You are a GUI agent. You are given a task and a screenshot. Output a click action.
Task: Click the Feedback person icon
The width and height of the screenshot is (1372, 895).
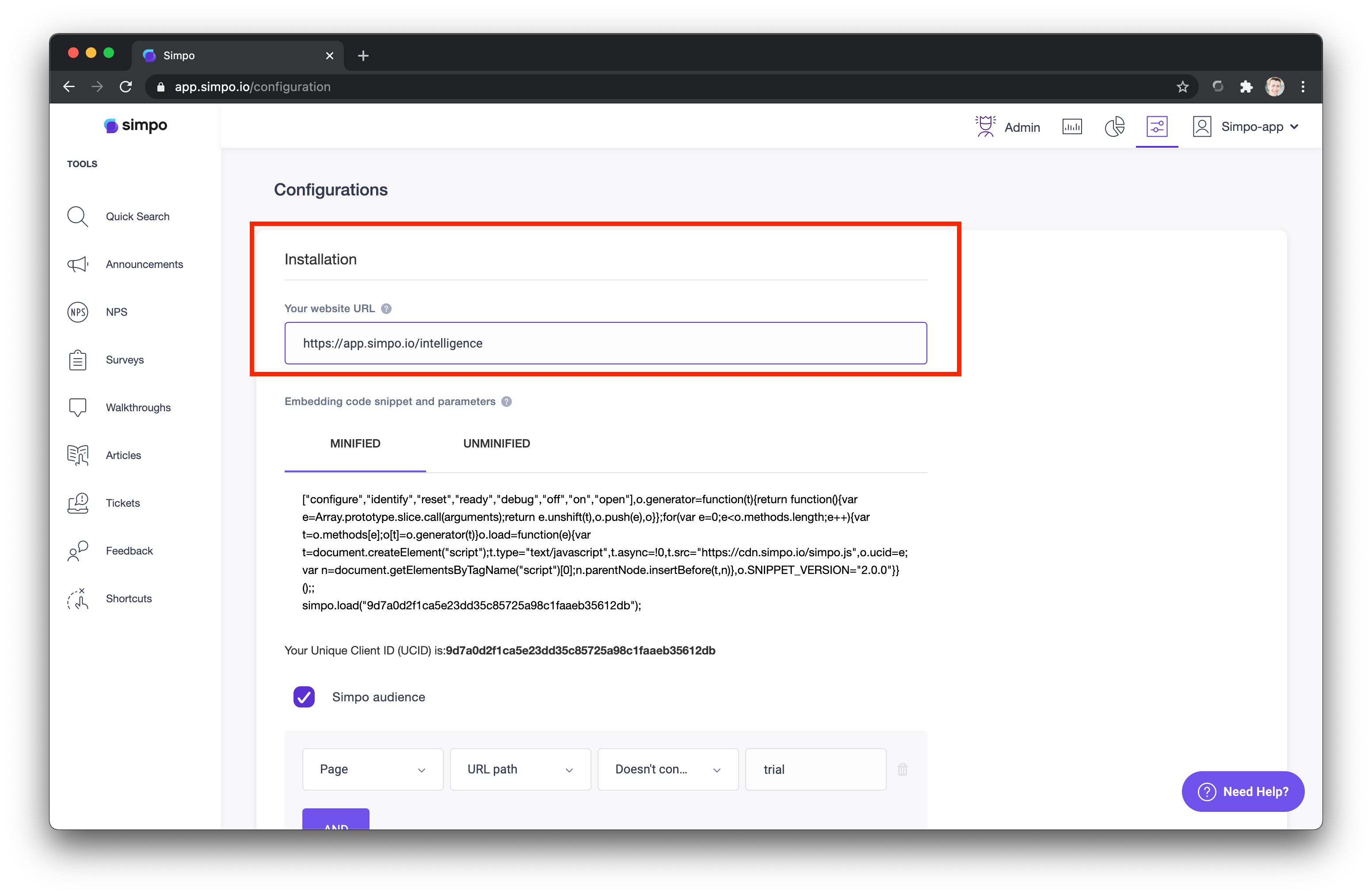(x=77, y=551)
